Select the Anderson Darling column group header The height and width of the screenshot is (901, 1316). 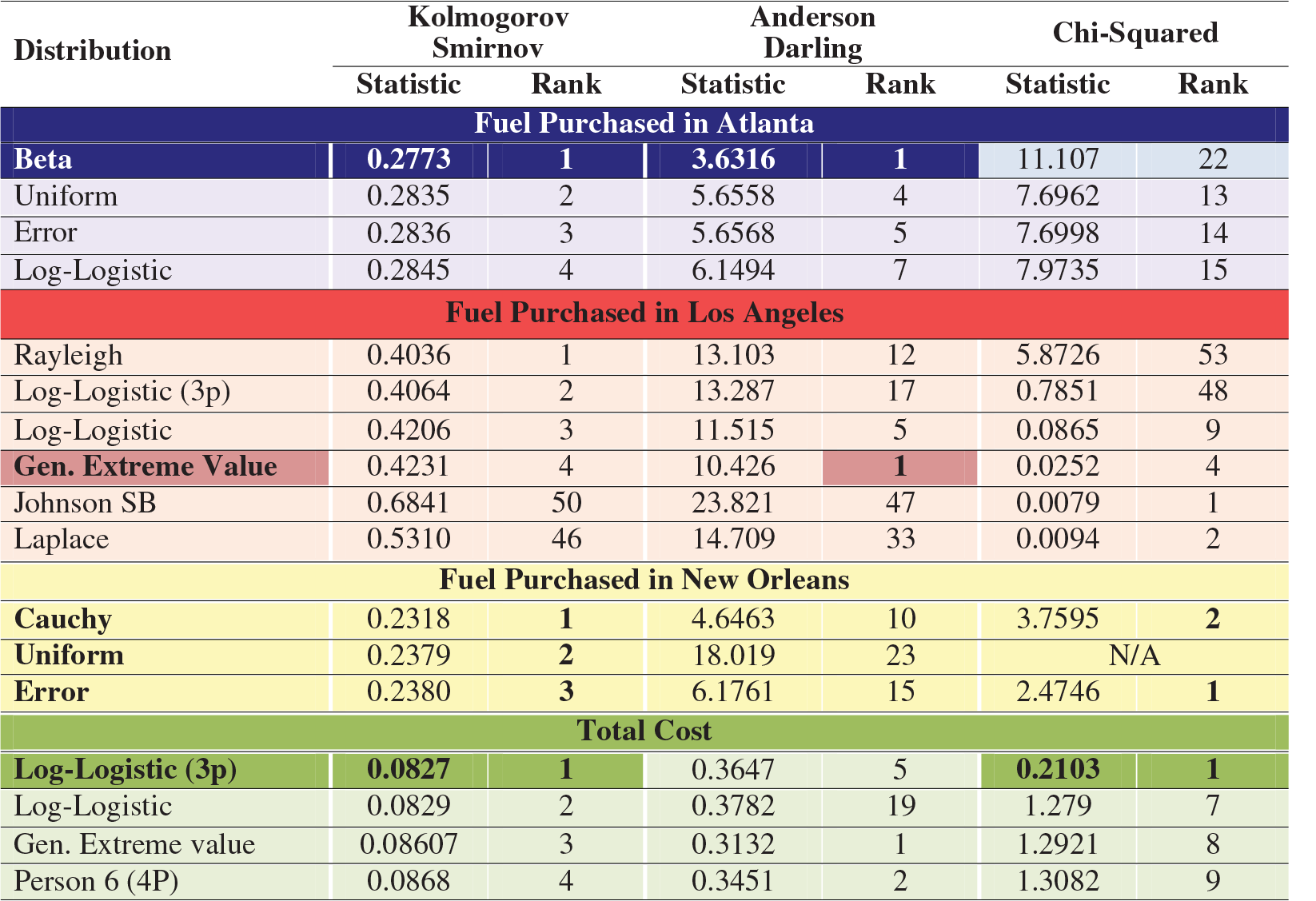coord(812,33)
